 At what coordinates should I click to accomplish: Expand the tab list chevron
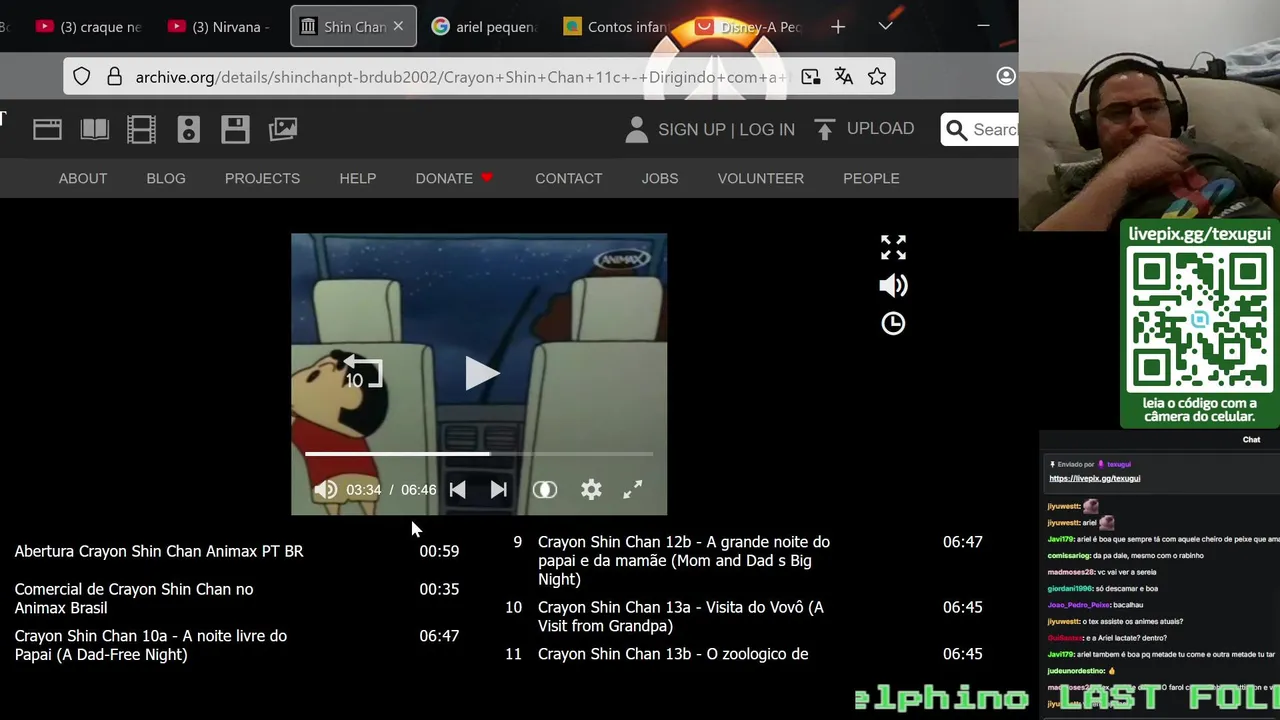pos(885,27)
